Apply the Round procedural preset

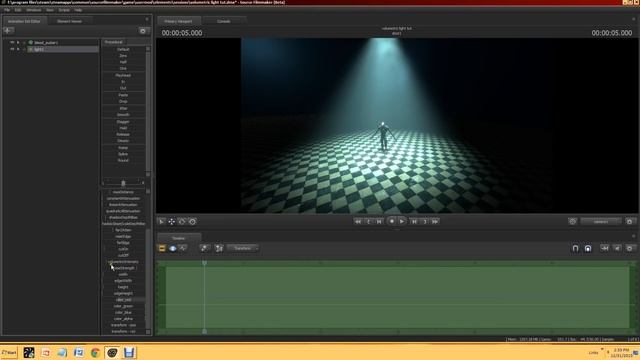coord(123,160)
